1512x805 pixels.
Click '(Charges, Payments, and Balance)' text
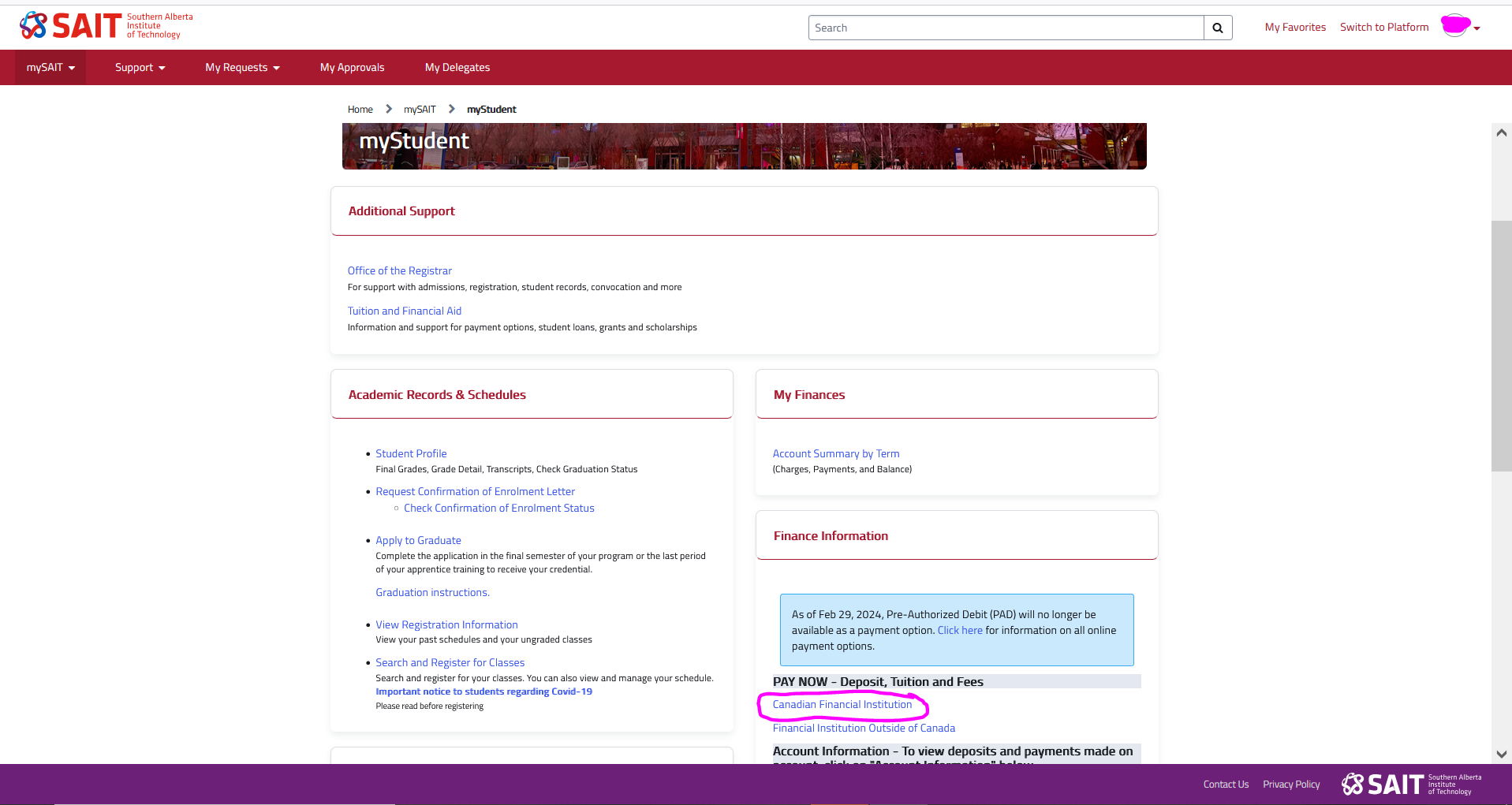842,469
